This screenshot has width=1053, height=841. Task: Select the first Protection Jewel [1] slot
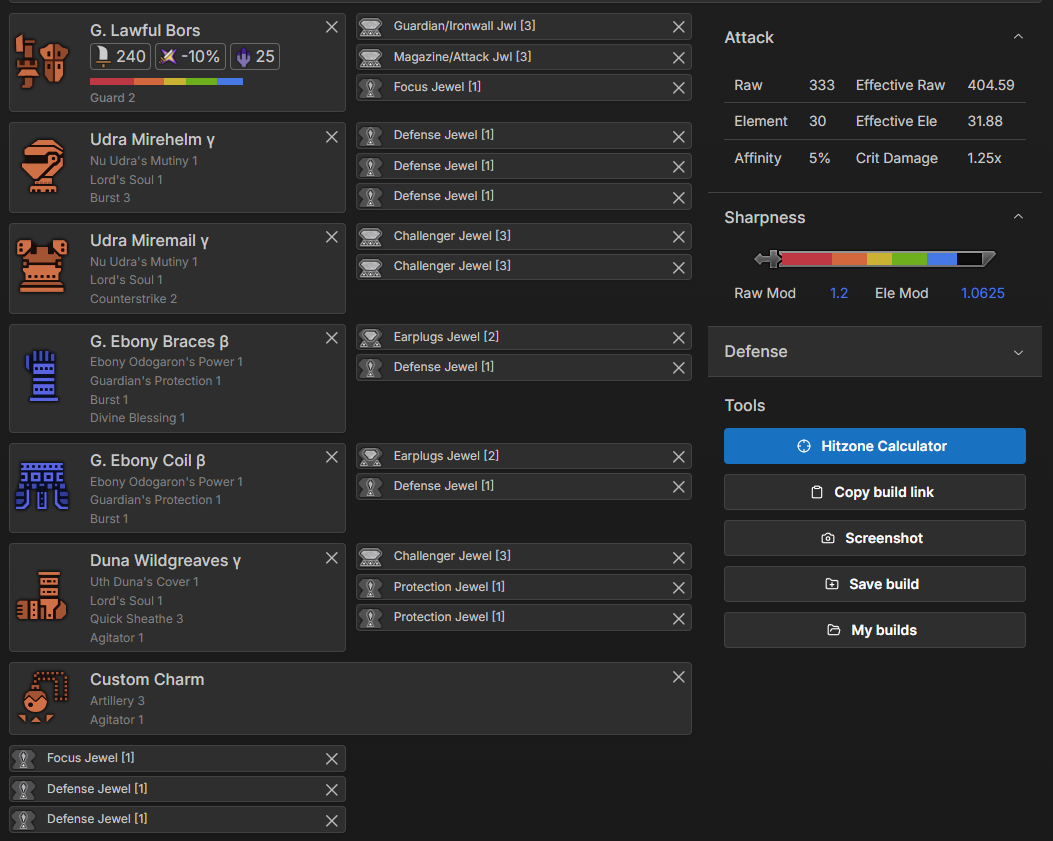point(524,587)
